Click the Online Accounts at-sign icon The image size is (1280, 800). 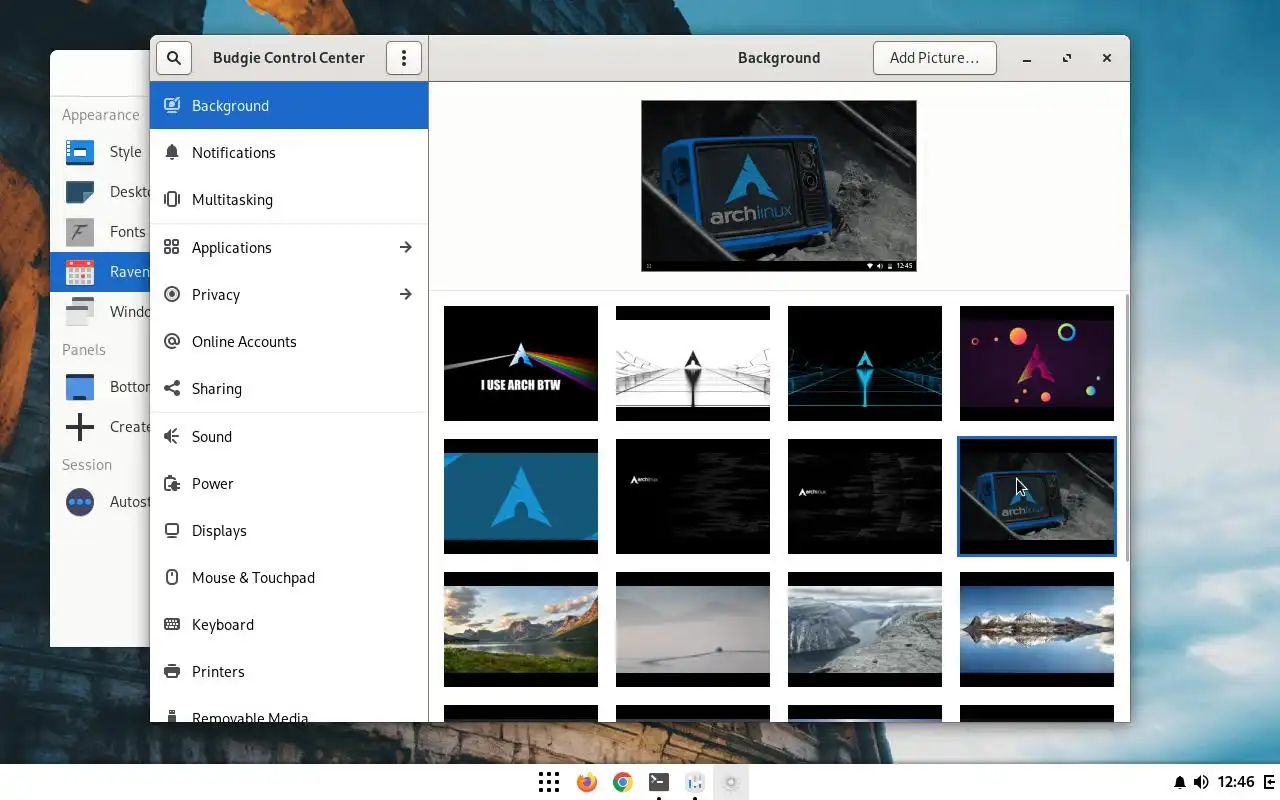point(172,341)
